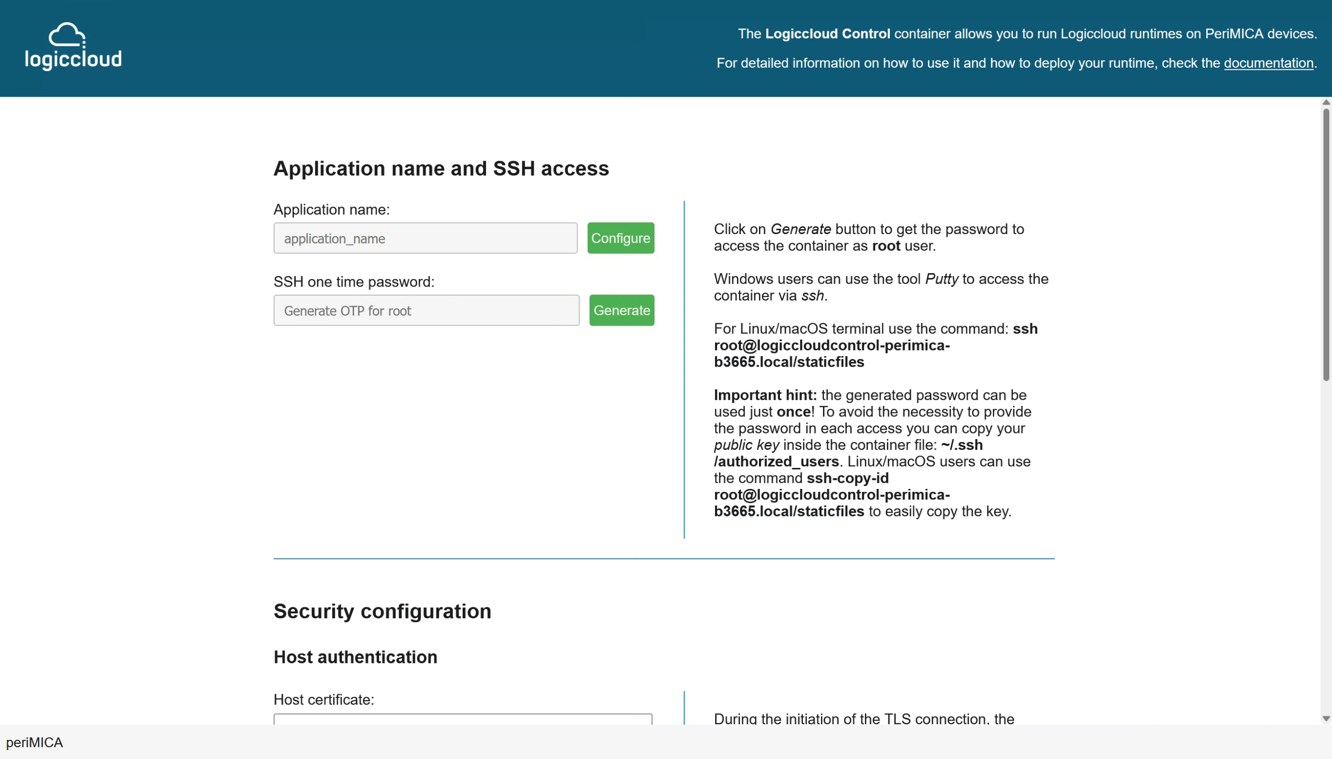Click the italic 'Putty' word in help text
1332x759 pixels.
click(x=941, y=279)
